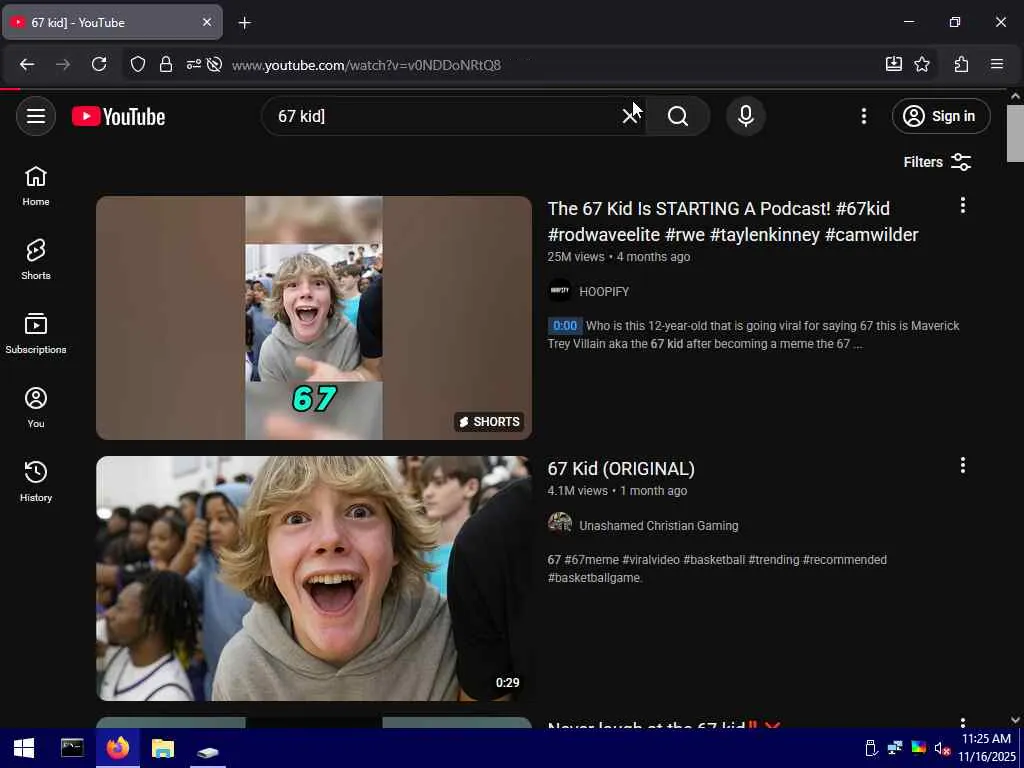The image size is (1024, 768).
Task: Sign in to YouTube
Action: coord(941,116)
